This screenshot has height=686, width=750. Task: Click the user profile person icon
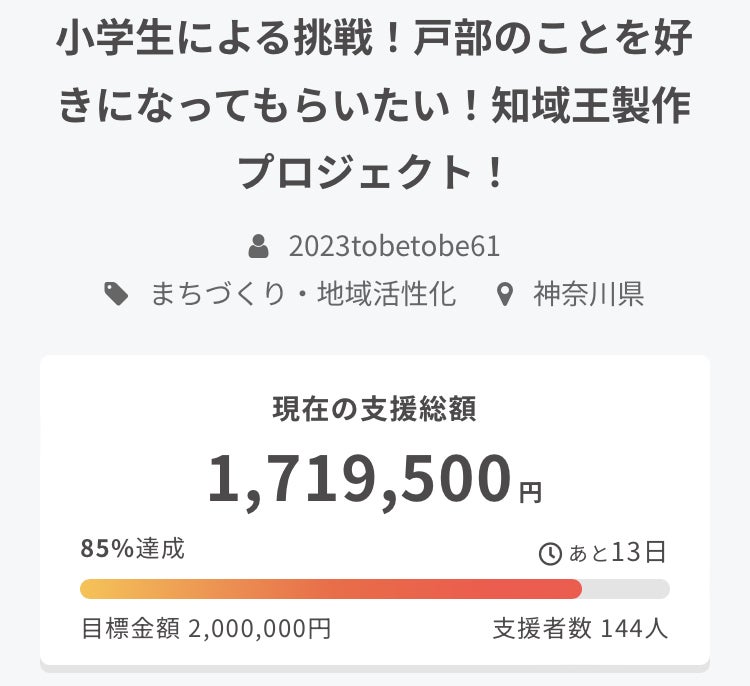[259, 245]
